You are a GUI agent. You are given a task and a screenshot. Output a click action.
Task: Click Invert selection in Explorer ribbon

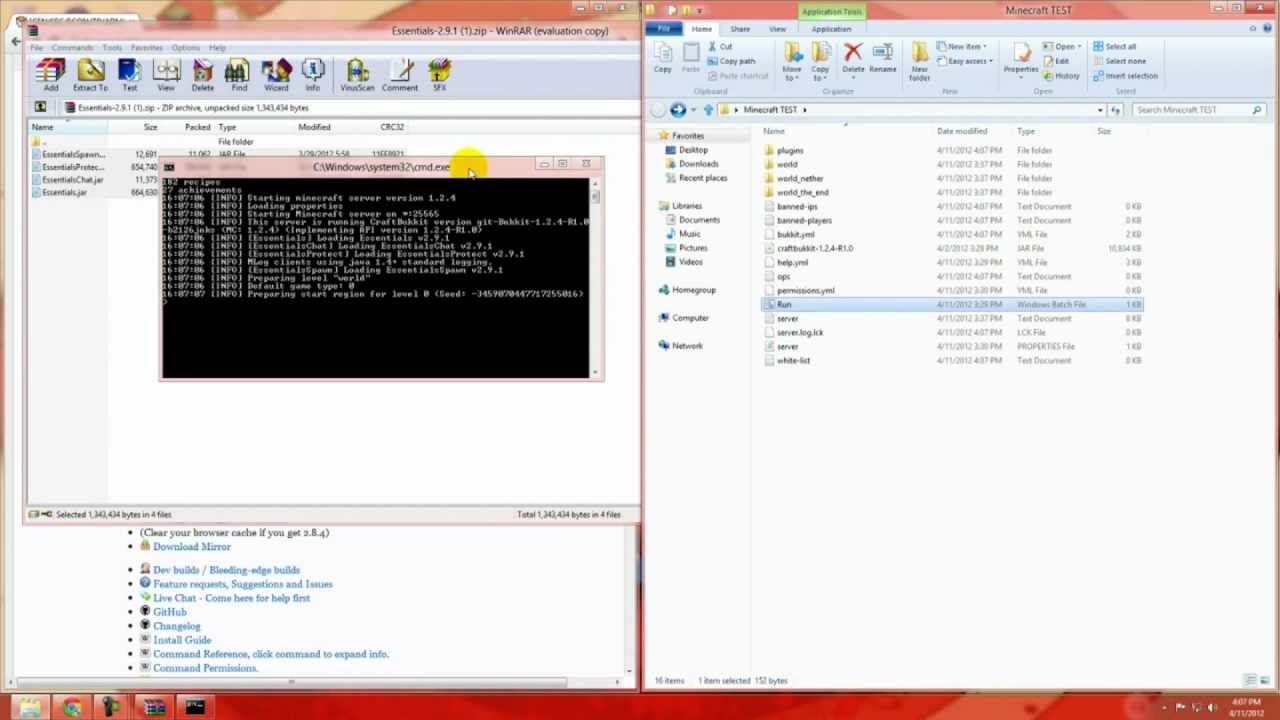[1125, 76]
